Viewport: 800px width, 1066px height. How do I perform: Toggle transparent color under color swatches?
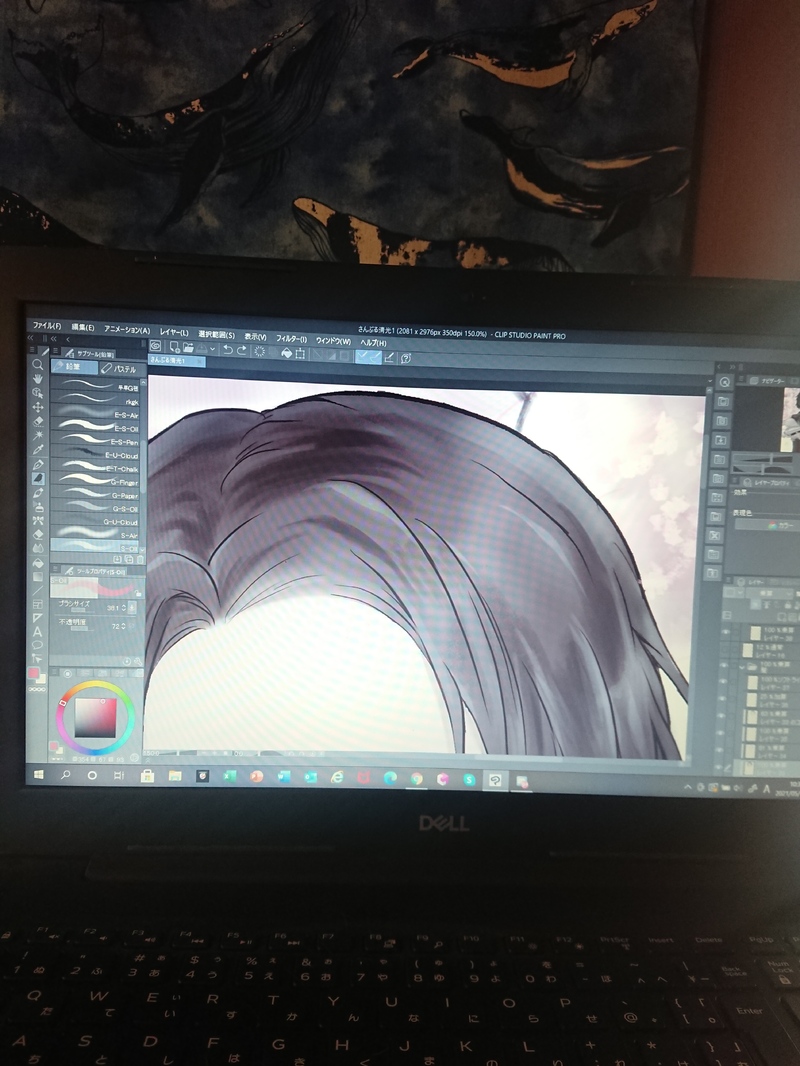tap(37, 689)
